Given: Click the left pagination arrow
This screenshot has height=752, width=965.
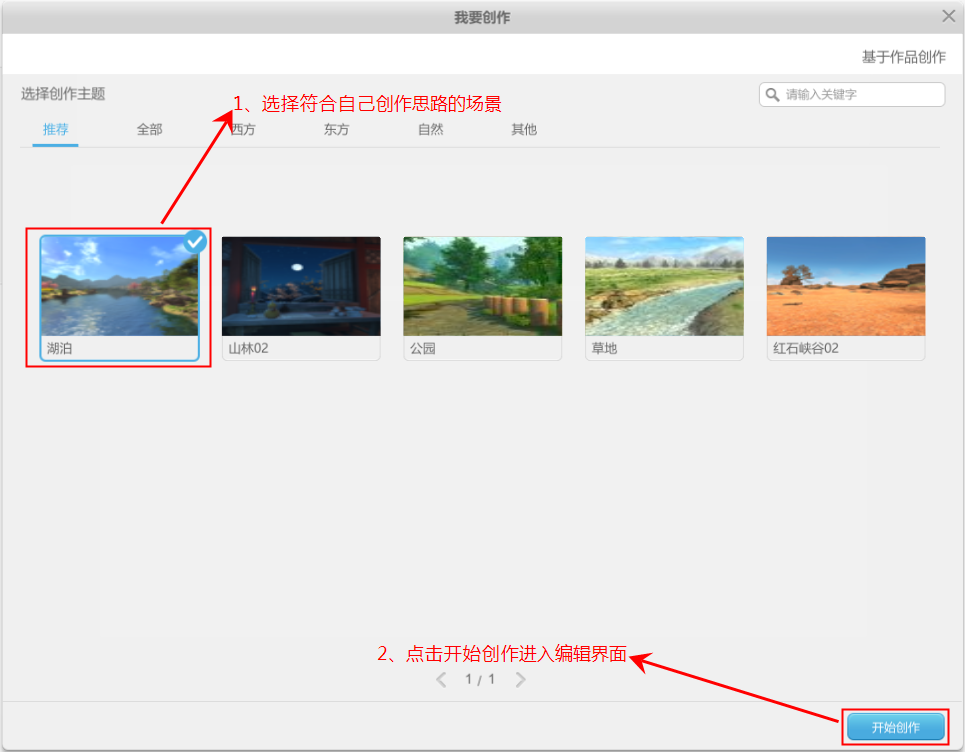Looking at the screenshot, I should click(x=441, y=679).
